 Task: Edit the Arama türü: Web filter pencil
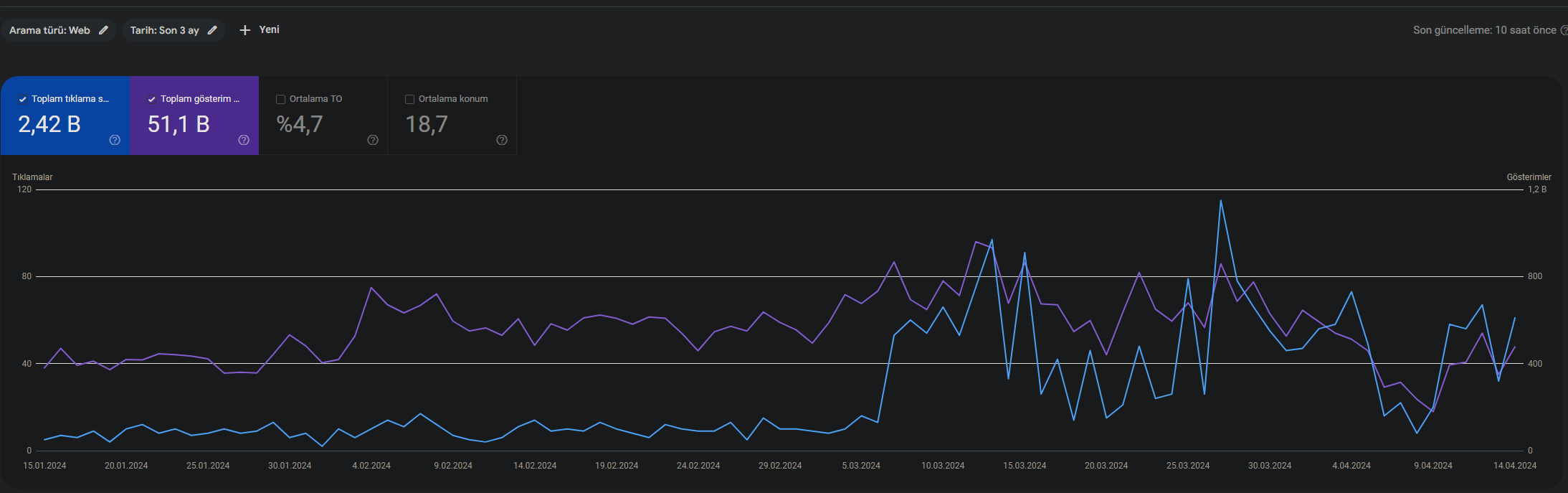103,30
